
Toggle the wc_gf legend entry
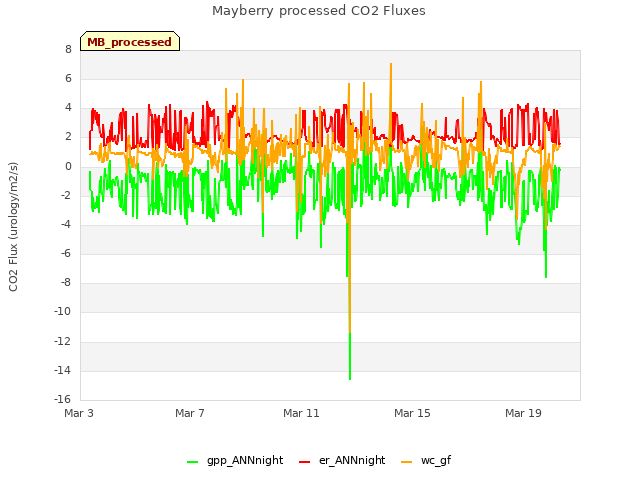426,461
